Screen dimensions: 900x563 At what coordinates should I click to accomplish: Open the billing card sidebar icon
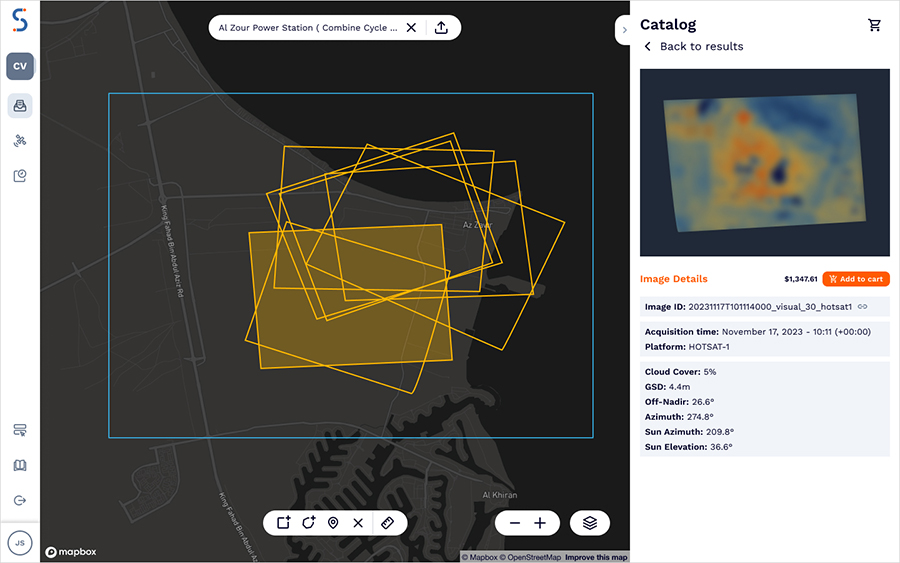[20, 430]
